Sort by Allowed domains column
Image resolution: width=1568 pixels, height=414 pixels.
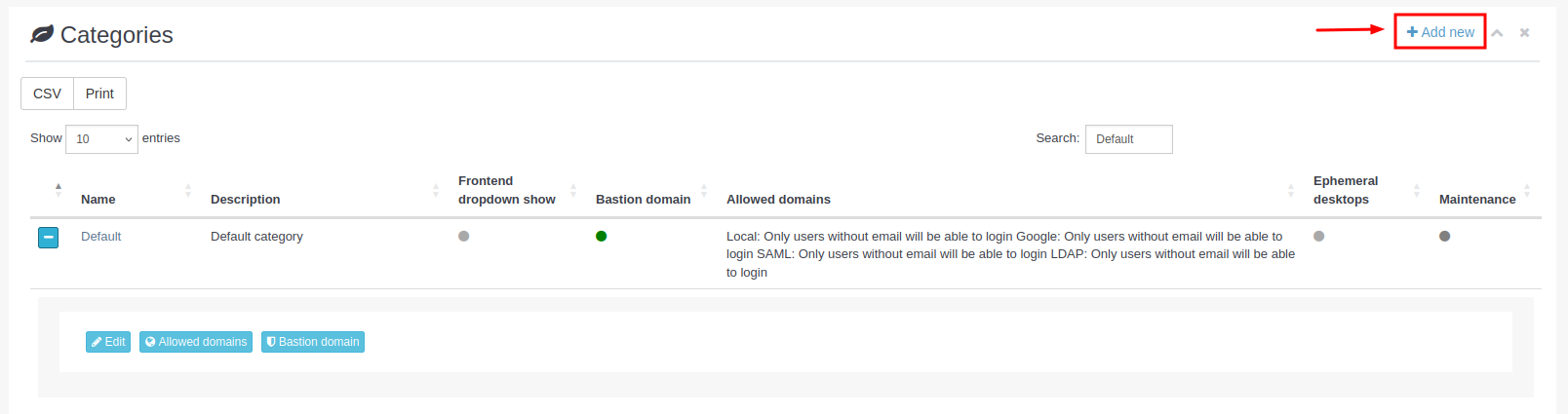click(778, 199)
